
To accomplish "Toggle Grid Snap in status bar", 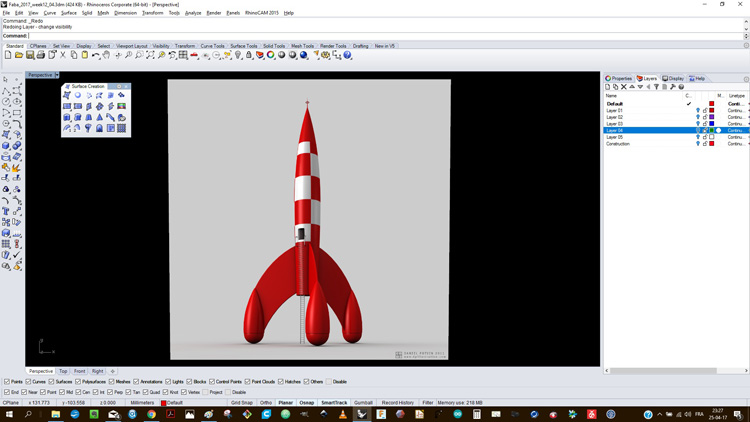I will click(x=242, y=403).
